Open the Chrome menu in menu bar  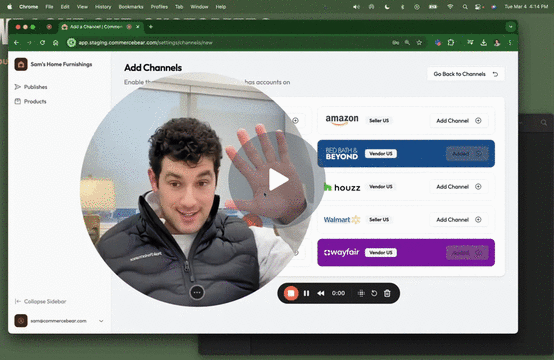pyautogui.click(x=29, y=7)
